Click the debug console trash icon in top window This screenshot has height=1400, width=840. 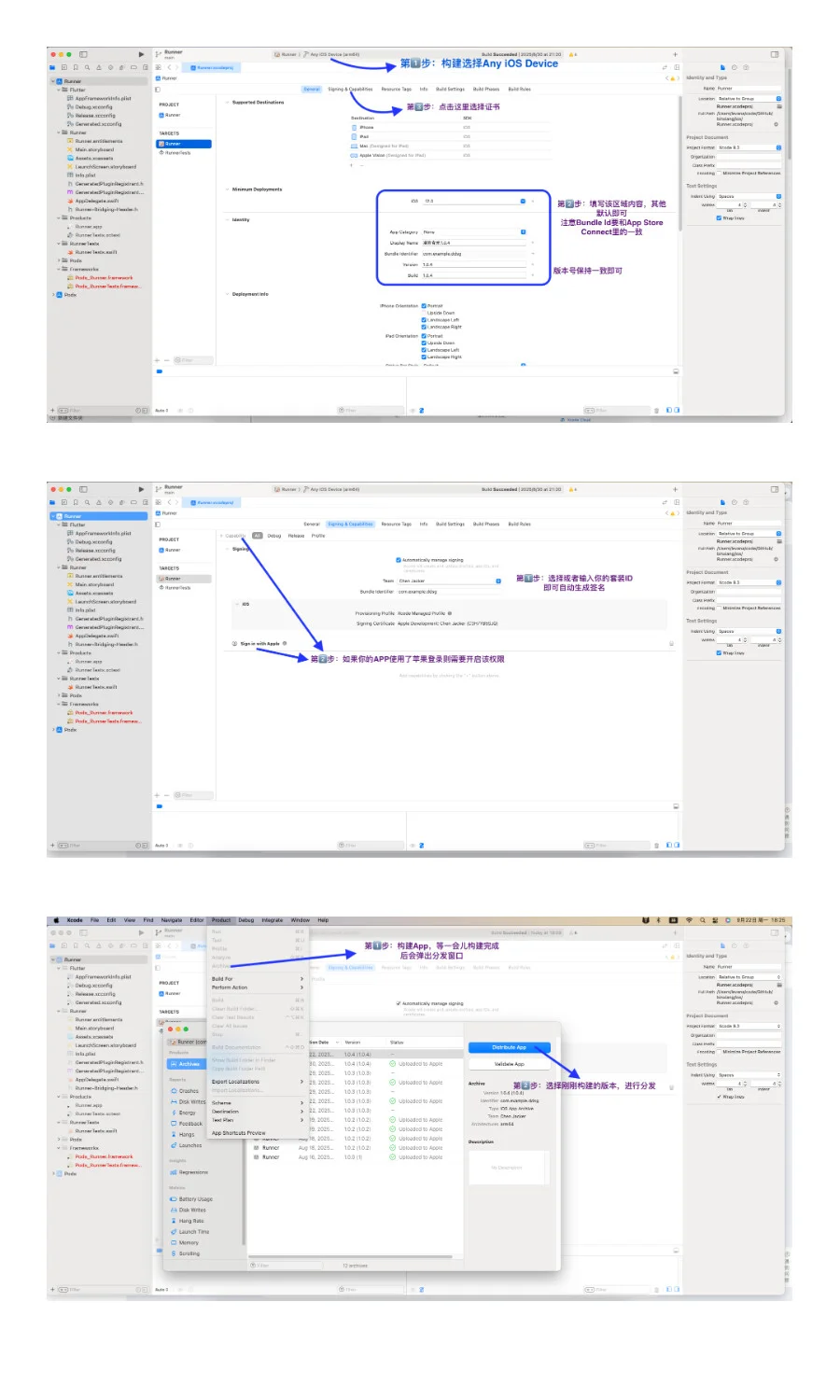pyautogui.click(x=656, y=411)
